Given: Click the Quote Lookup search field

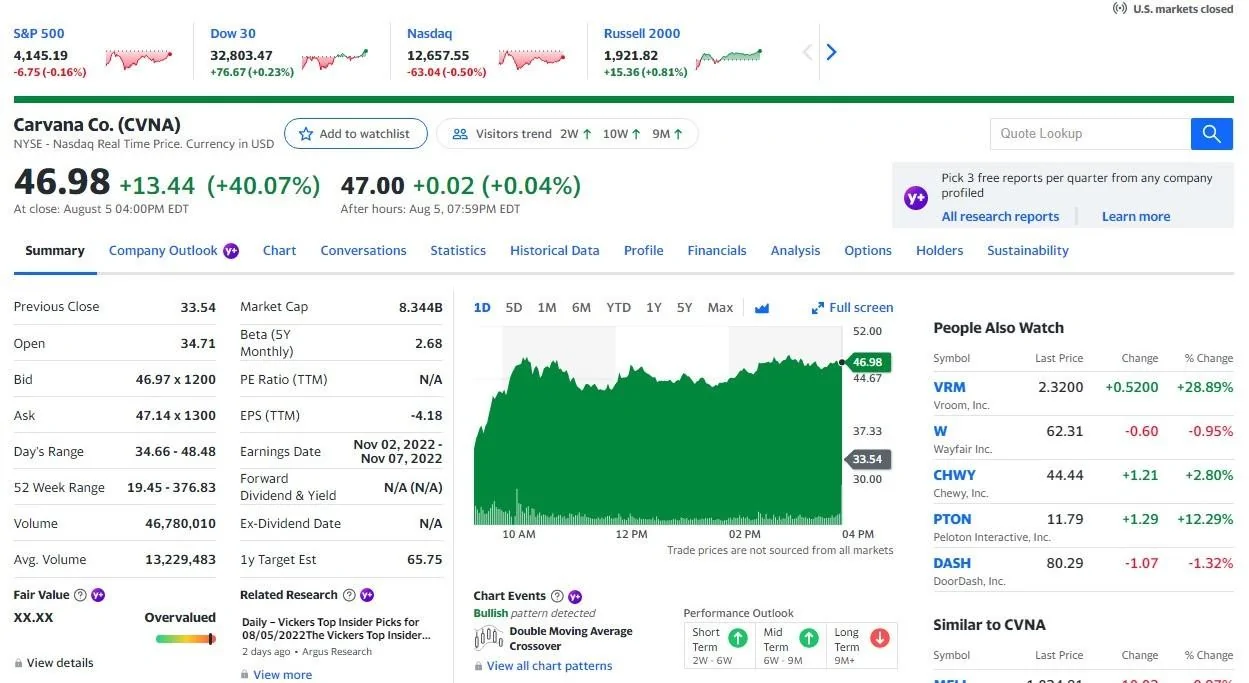Looking at the screenshot, I should pyautogui.click(x=1091, y=134).
